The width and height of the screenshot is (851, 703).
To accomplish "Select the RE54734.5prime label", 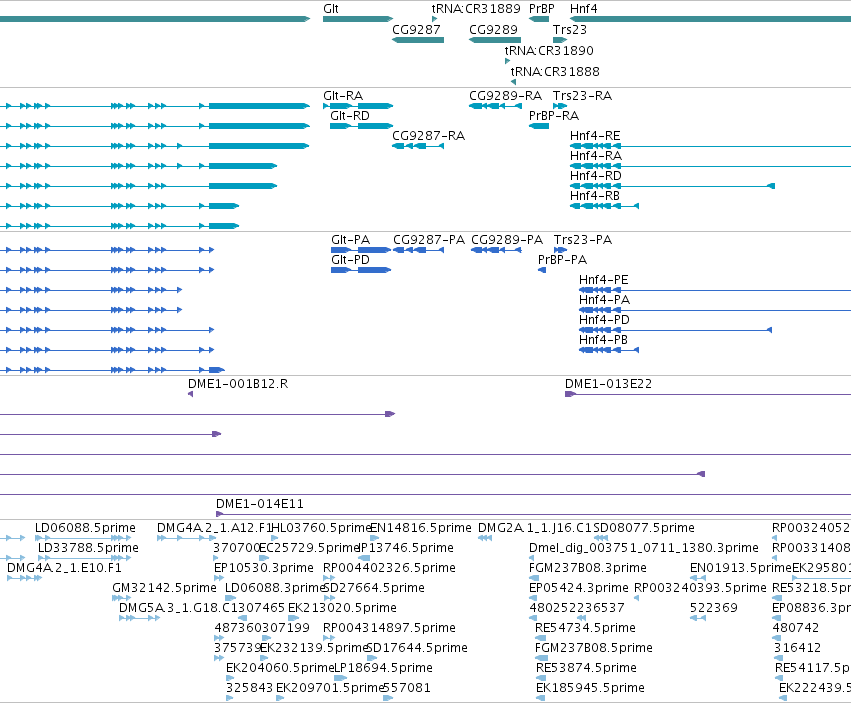I will 585,628.
